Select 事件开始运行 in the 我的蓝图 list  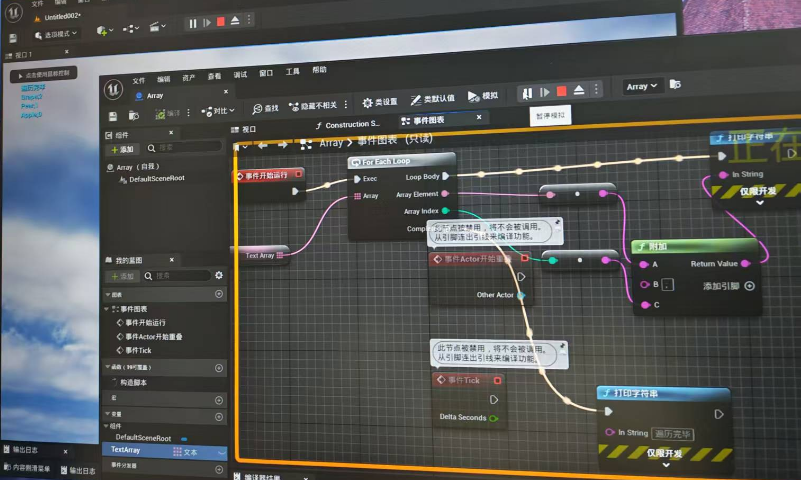pos(141,323)
